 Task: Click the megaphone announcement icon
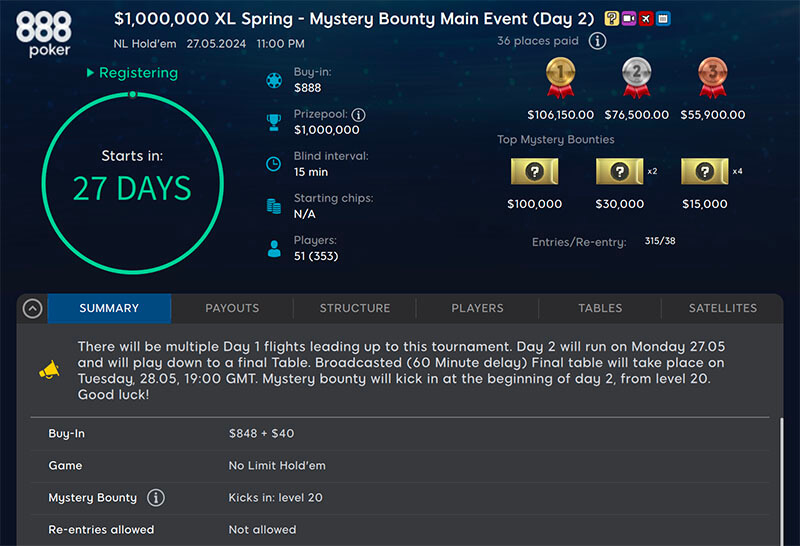[x=49, y=370]
